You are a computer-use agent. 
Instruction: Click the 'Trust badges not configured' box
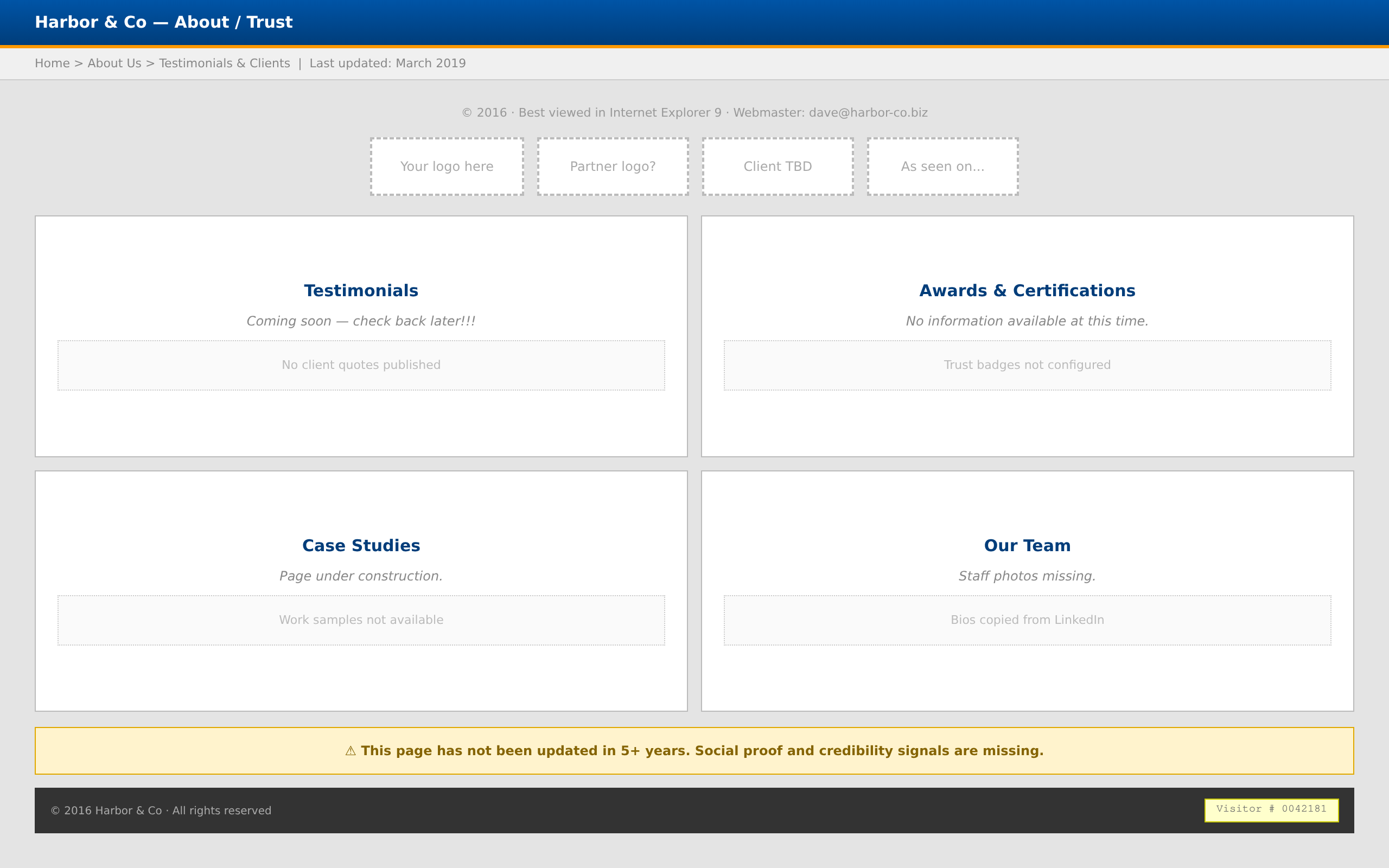click(x=1028, y=365)
